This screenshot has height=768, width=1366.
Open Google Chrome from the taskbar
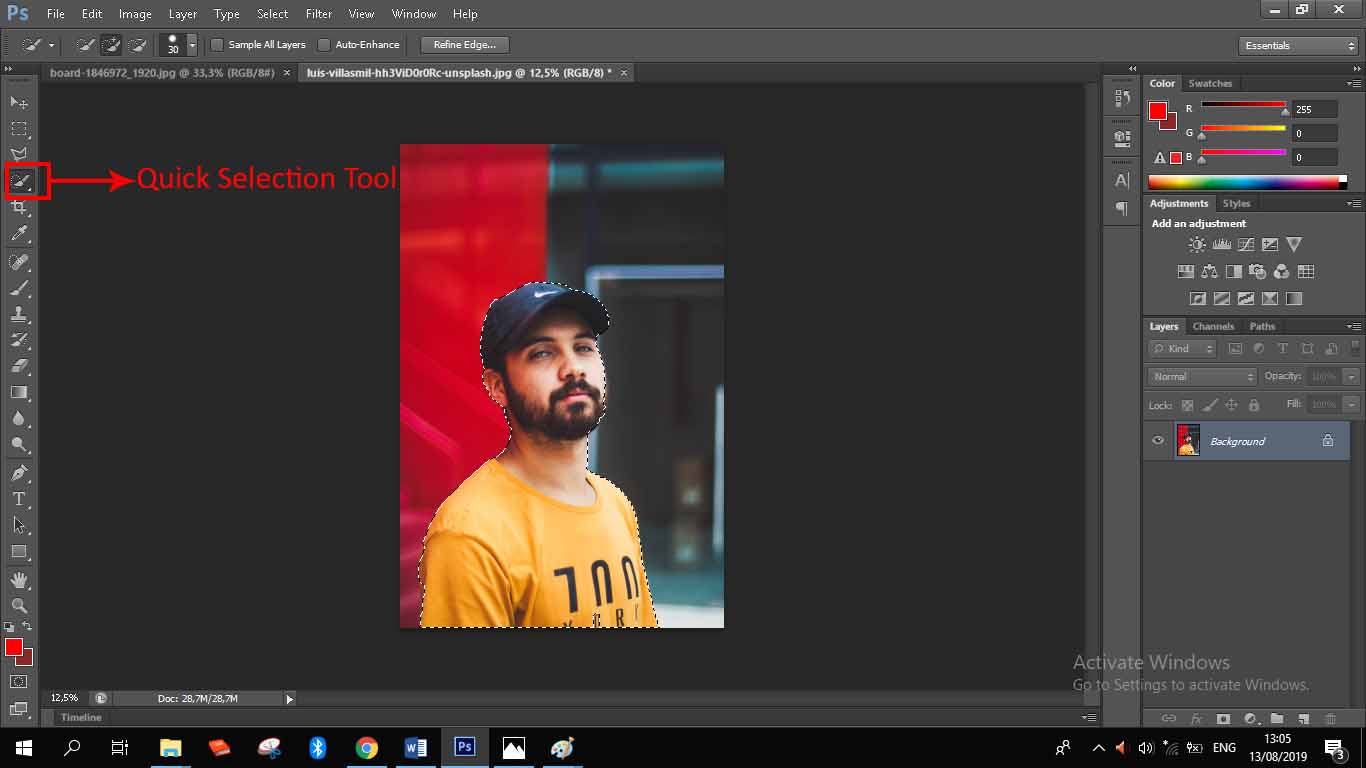[367, 748]
